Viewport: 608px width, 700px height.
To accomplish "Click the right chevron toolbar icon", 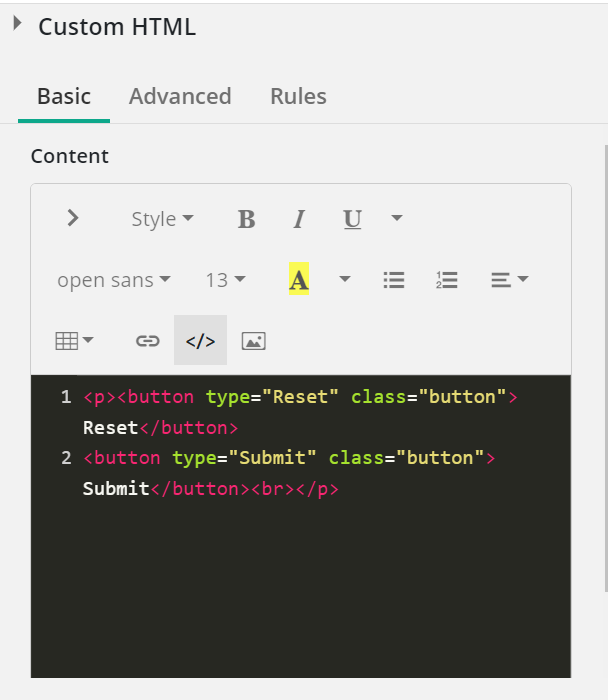I will coord(72,218).
